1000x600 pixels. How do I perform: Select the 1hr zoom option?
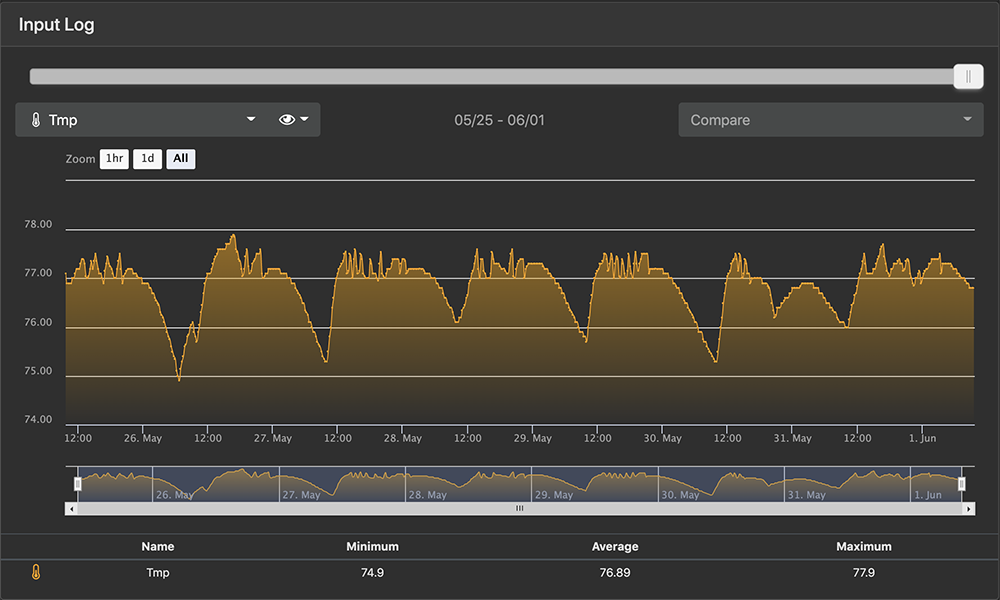(x=114, y=159)
